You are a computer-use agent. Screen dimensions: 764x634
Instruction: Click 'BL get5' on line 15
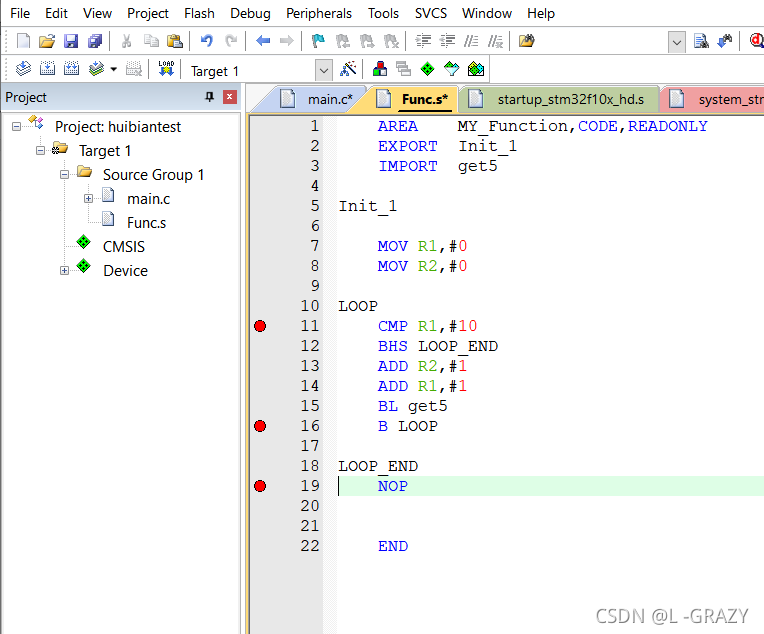(x=413, y=406)
